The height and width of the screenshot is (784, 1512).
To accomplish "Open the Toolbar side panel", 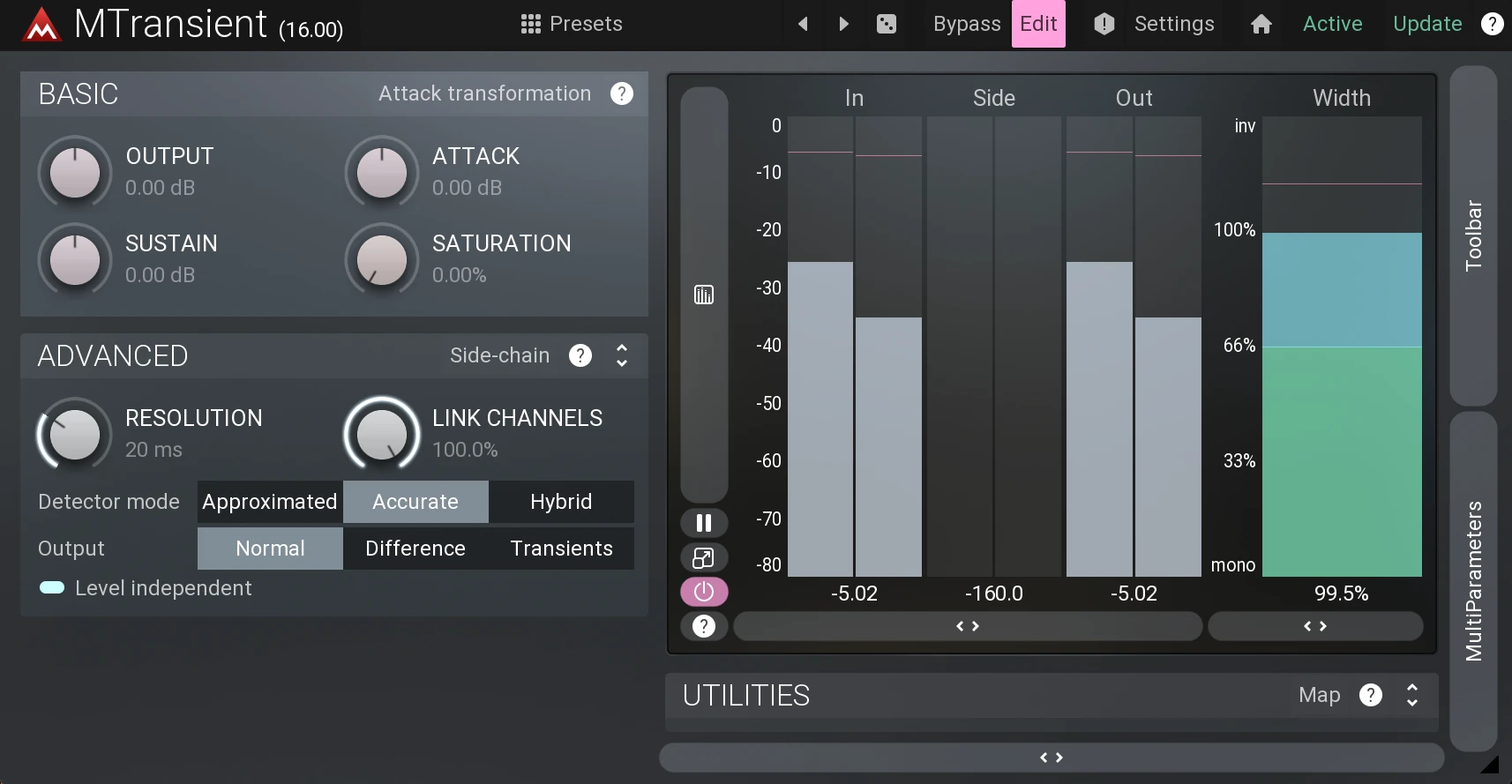I will [x=1473, y=235].
